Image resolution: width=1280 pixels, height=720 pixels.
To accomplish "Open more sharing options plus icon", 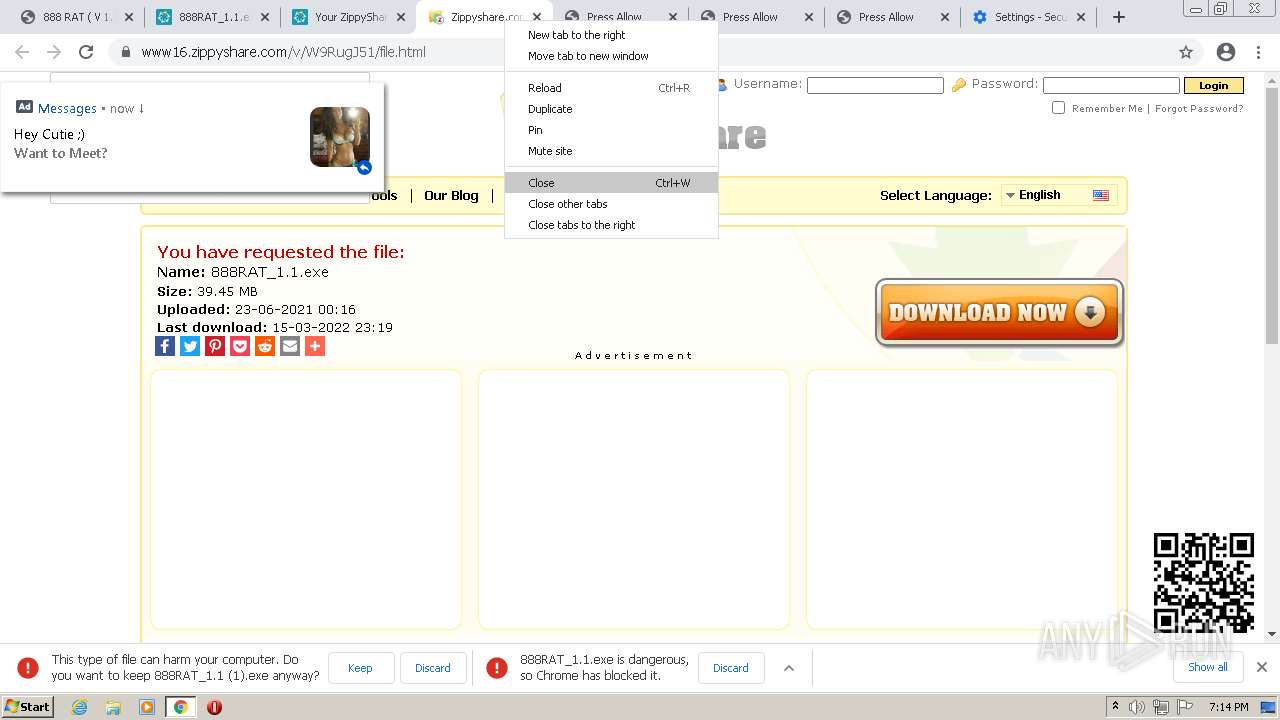I will pos(315,346).
